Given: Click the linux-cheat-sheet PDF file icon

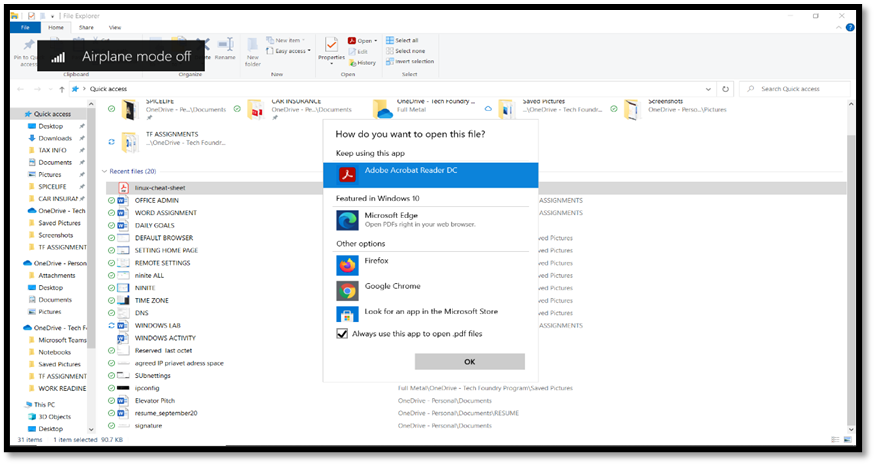Looking at the screenshot, I should (x=123, y=188).
